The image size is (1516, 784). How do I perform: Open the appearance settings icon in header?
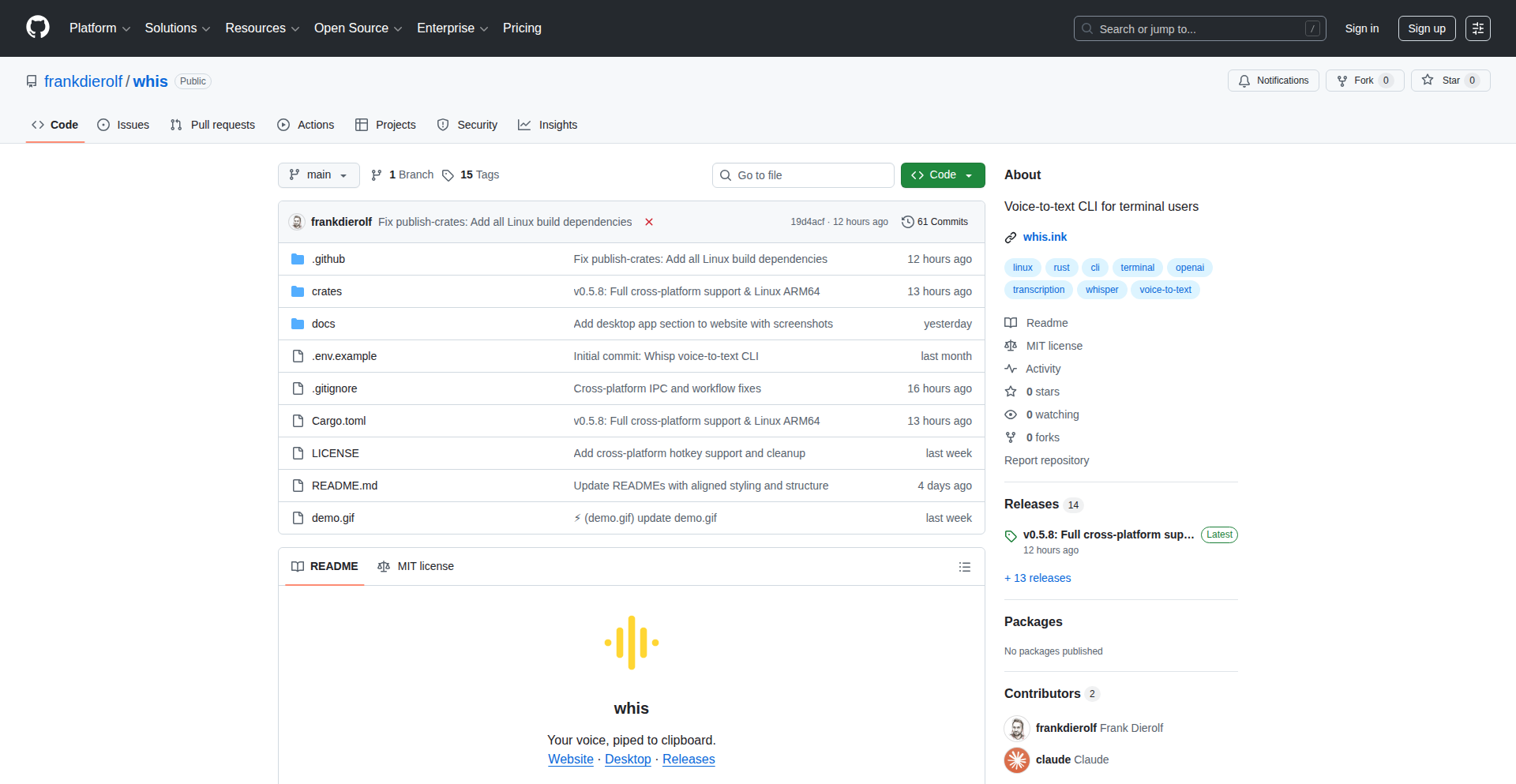click(x=1477, y=28)
